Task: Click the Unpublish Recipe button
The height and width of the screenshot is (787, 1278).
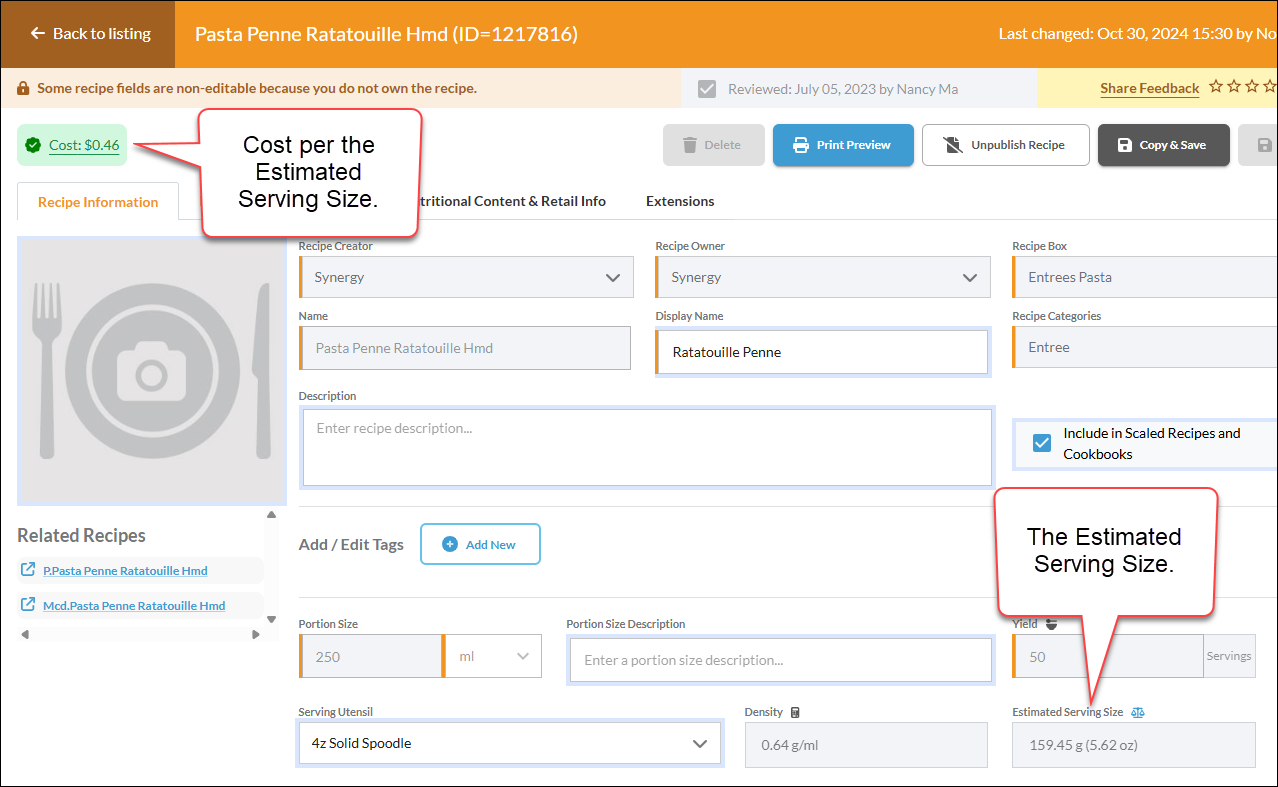Action: click(1005, 145)
